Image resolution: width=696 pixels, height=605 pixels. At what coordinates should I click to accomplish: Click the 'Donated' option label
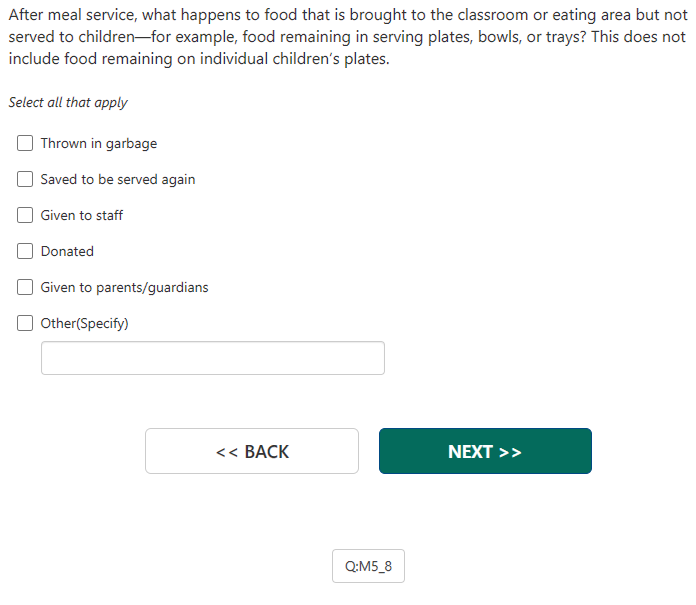click(67, 251)
